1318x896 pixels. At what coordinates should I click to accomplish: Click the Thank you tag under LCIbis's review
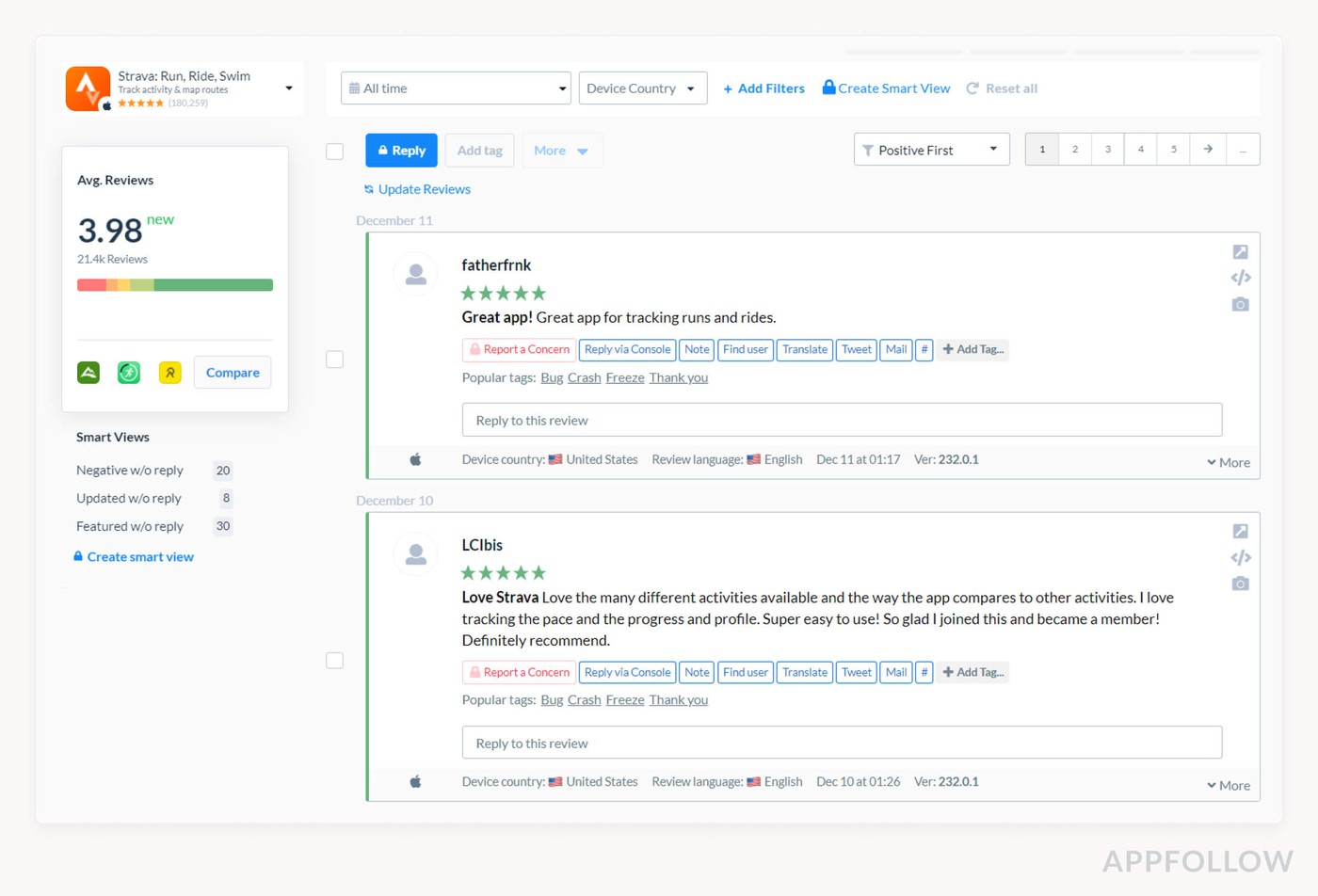coord(679,700)
